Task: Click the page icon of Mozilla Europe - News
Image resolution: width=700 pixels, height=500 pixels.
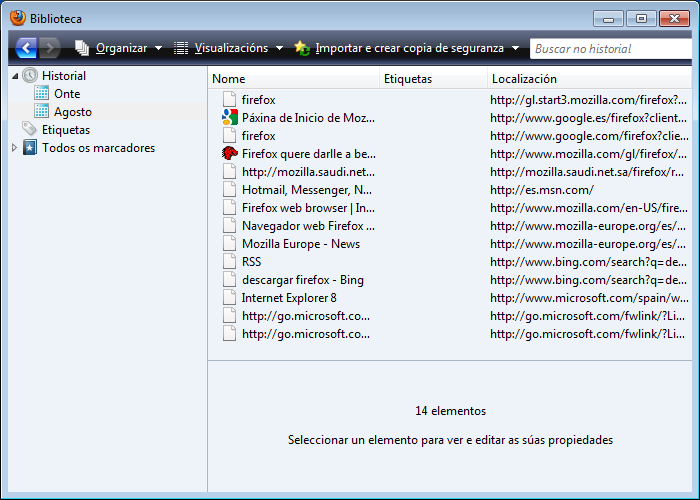Action: point(229,244)
